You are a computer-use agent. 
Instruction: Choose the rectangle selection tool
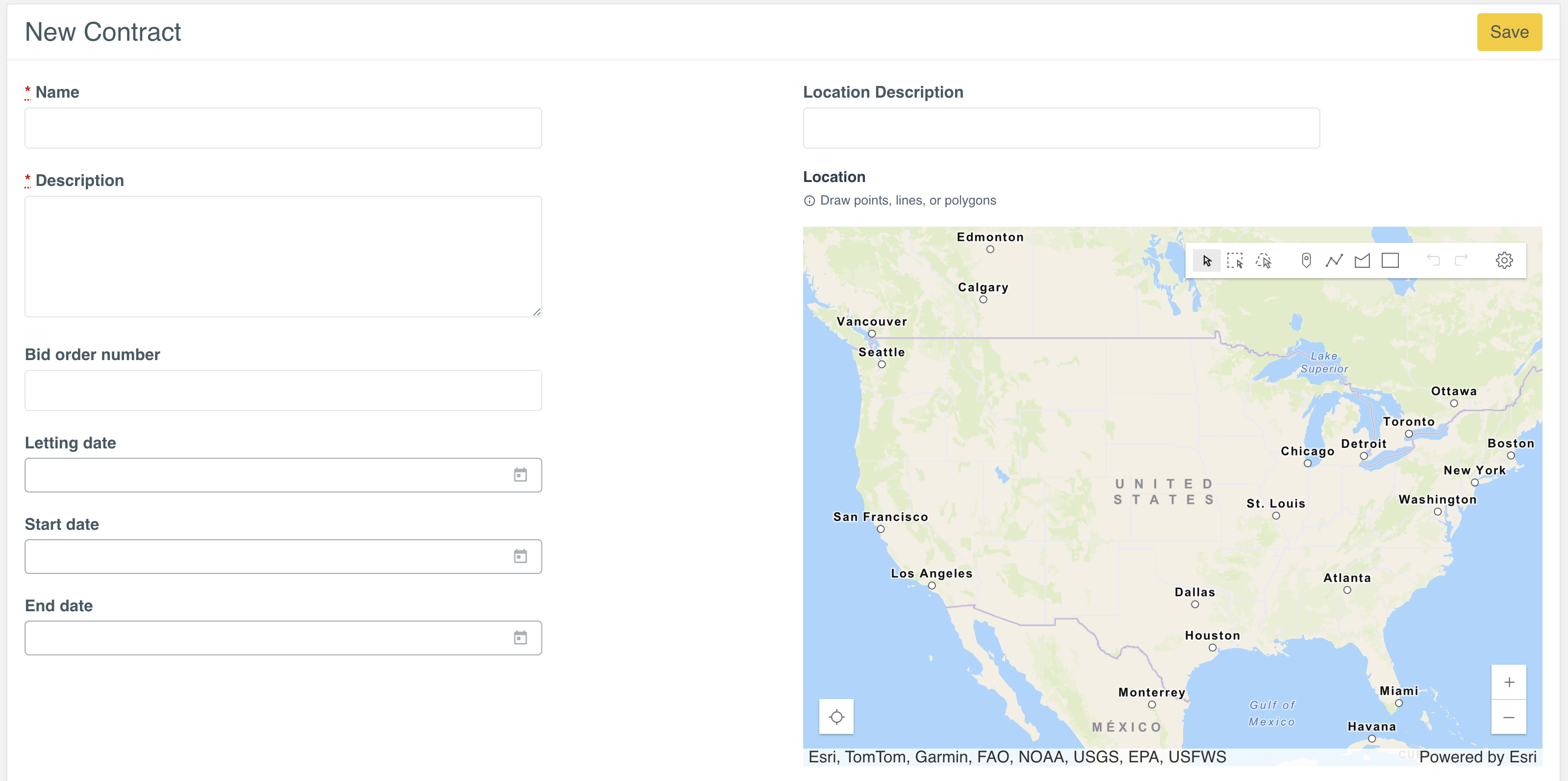coord(1235,260)
